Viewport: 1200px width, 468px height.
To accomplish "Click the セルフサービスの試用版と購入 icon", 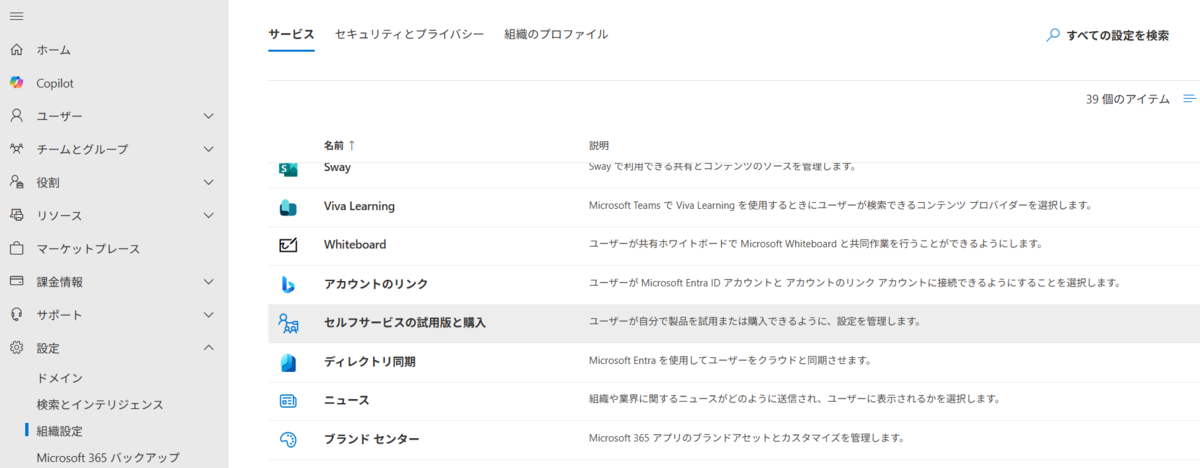I will click(x=288, y=323).
